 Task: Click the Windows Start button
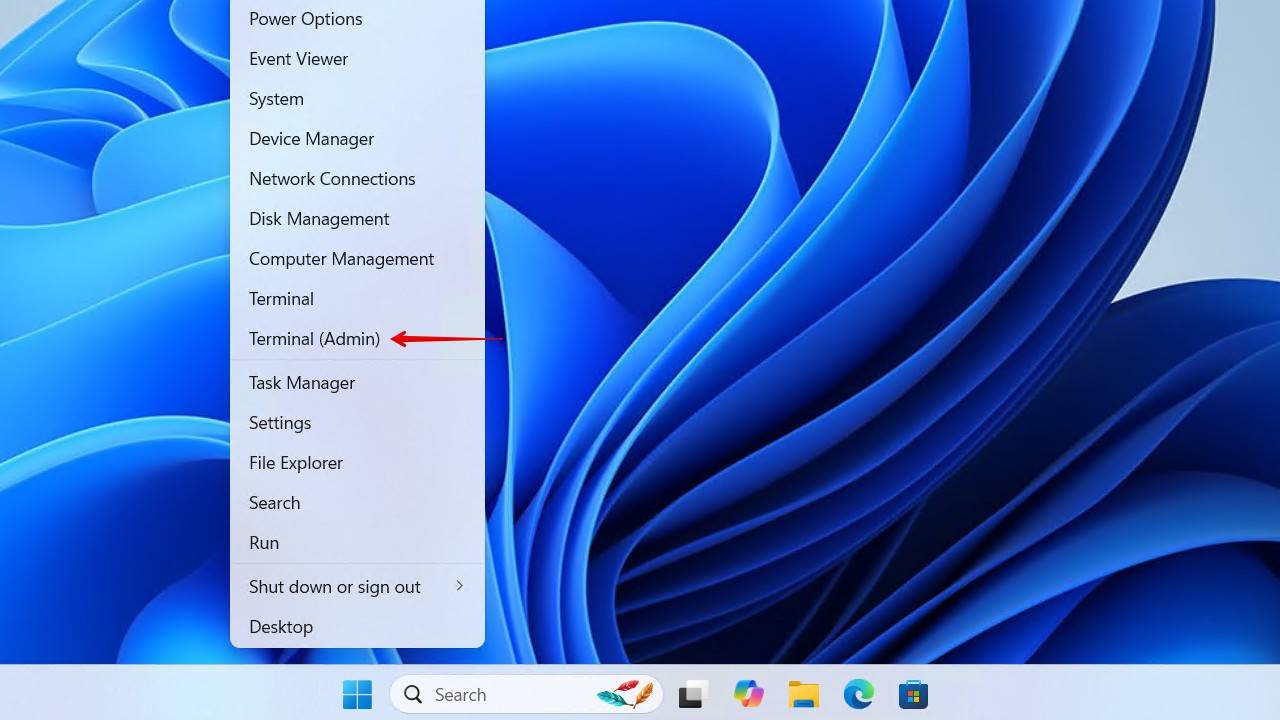coord(357,694)
